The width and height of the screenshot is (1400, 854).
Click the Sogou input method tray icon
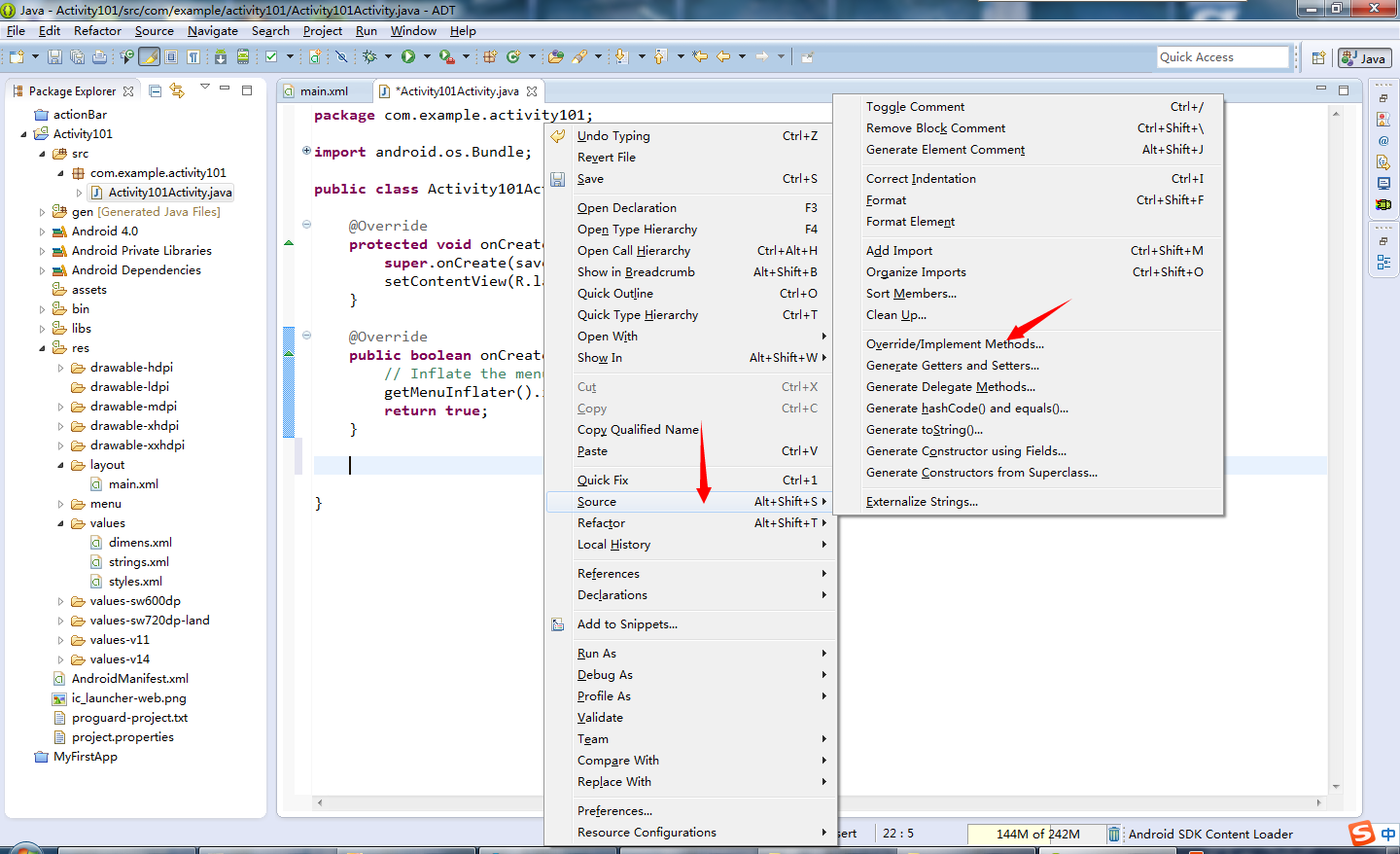click(1362, 834)
